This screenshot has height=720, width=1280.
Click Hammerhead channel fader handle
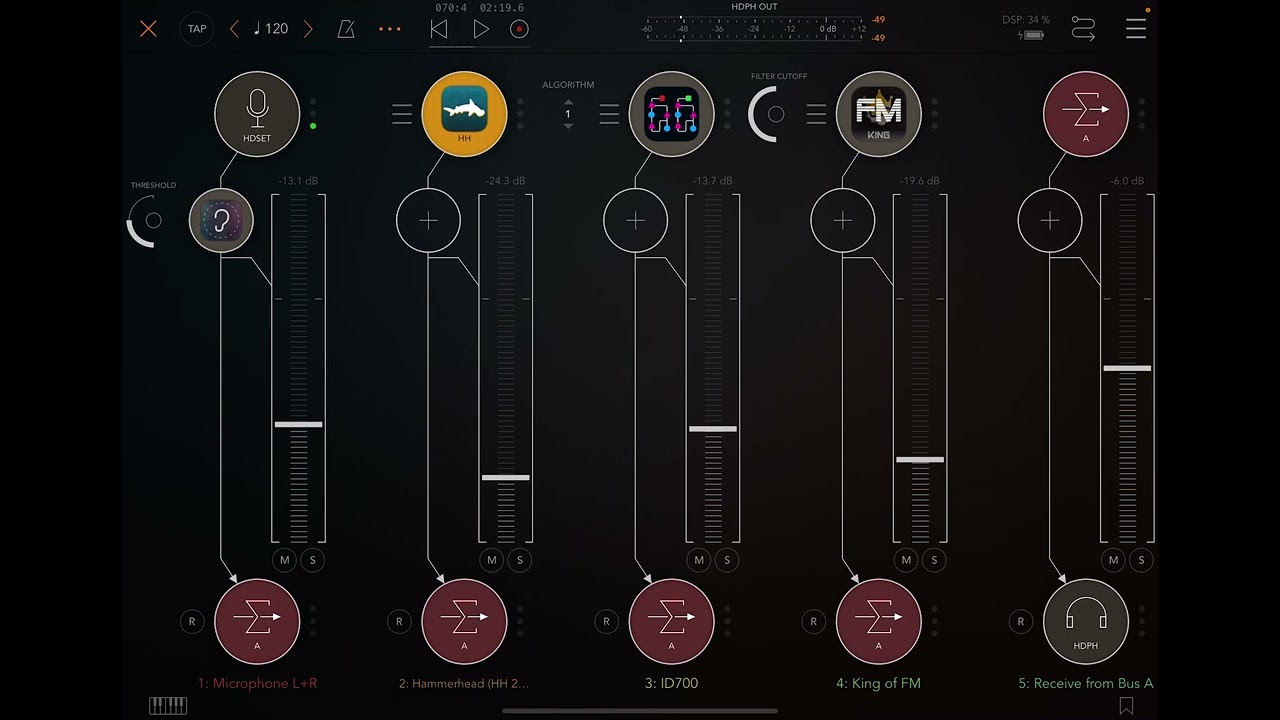[x=505, y=477]
